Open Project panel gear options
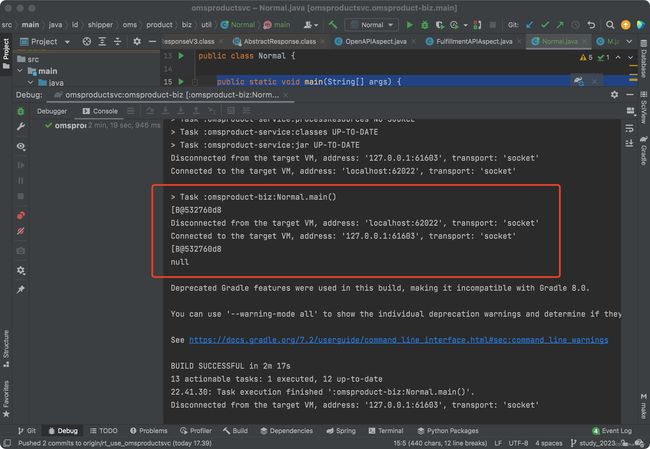This screenshot has height=449, width=650. 137,41
